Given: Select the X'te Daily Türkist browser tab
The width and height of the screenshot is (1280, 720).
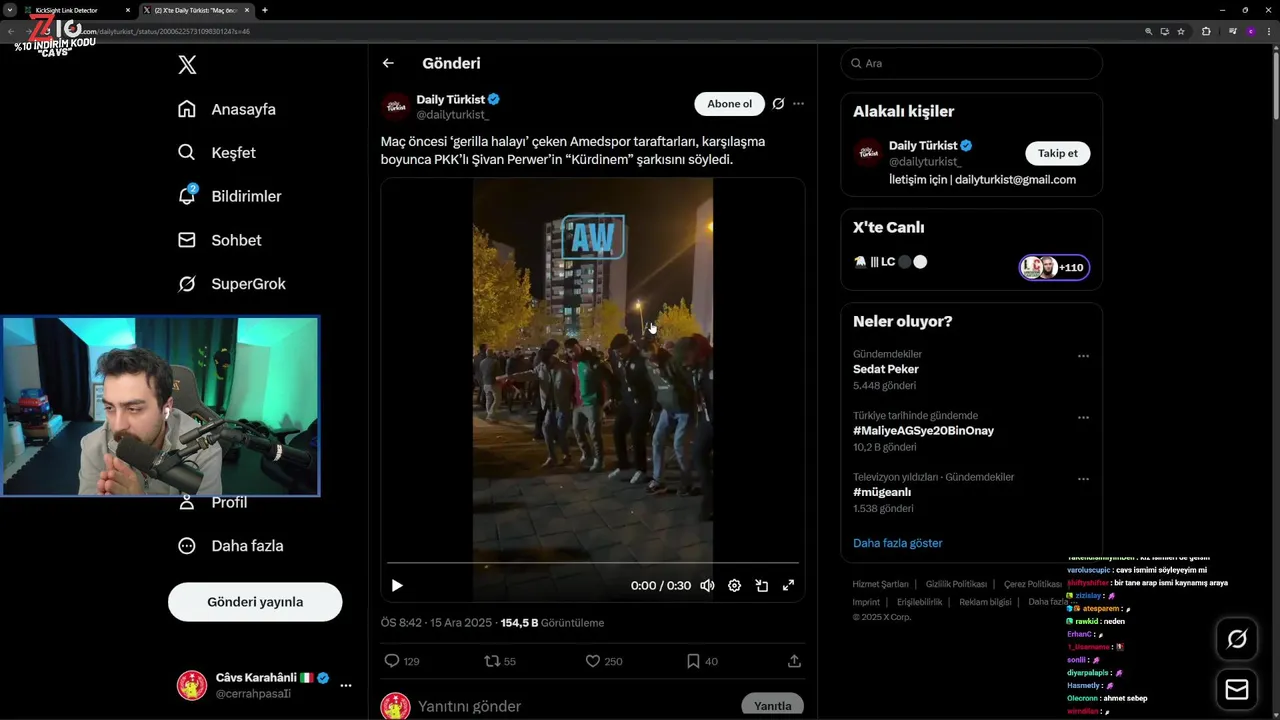Looking at the screenshot, I should [x=196, y=10].
